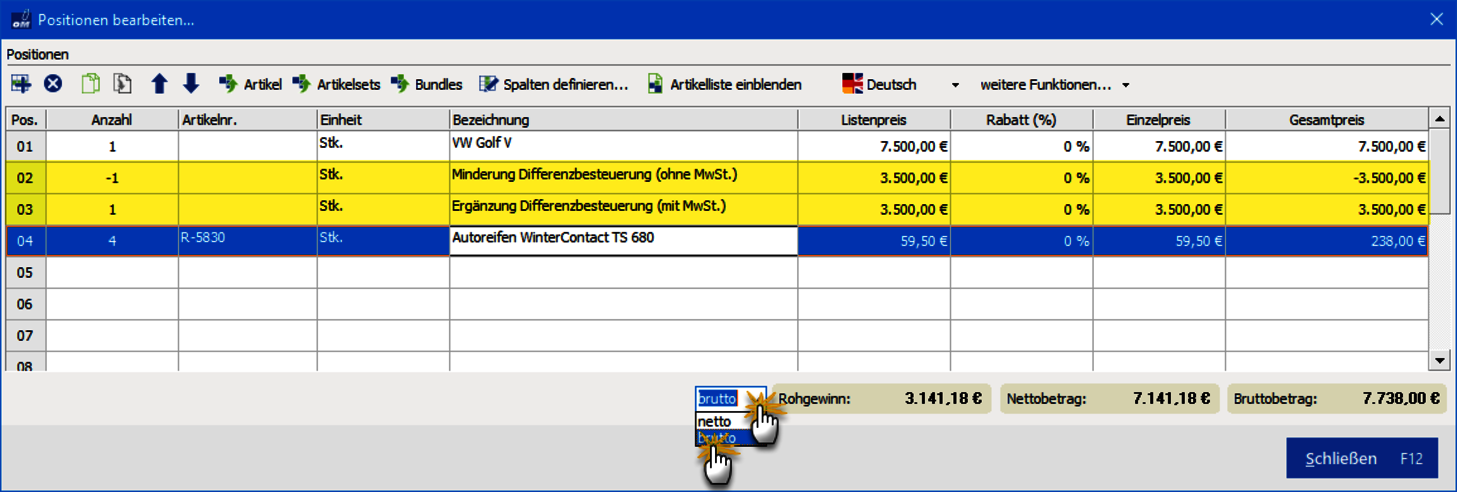Click article number R-5830 cell
Image resolution: width=1457 pixels, height=492 pixels.
click(248, 241)
